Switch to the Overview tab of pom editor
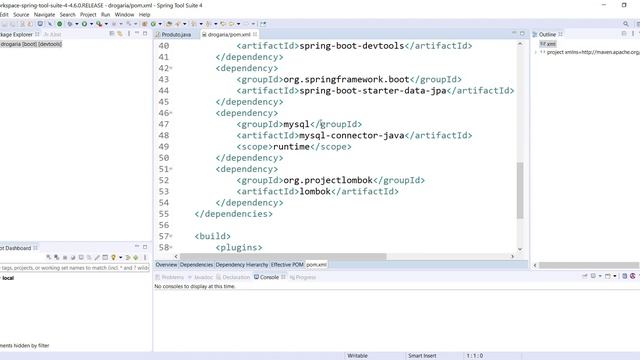Screen dimensions: 640x360 pyautogui.click(x=167, y=265)
